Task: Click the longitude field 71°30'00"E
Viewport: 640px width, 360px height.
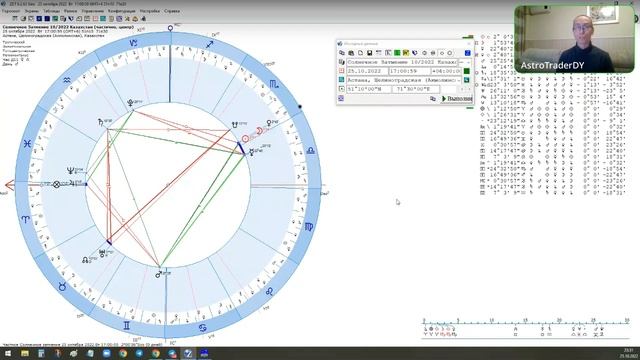Action: (416, 89)
